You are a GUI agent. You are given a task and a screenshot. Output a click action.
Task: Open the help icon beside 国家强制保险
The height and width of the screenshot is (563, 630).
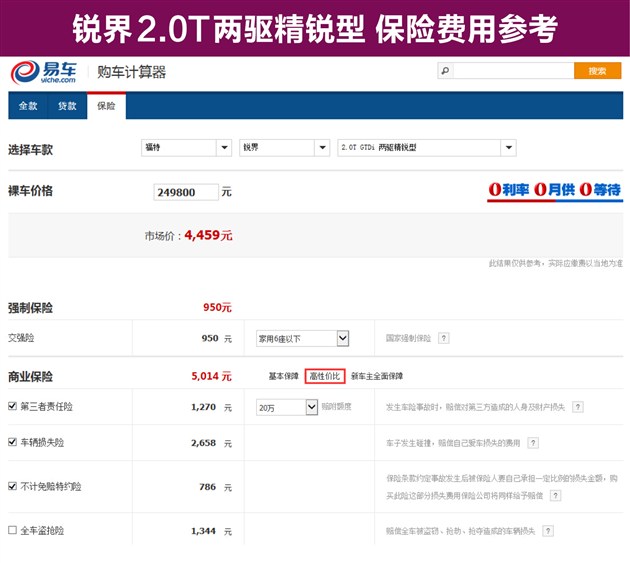tap(443, 339)
